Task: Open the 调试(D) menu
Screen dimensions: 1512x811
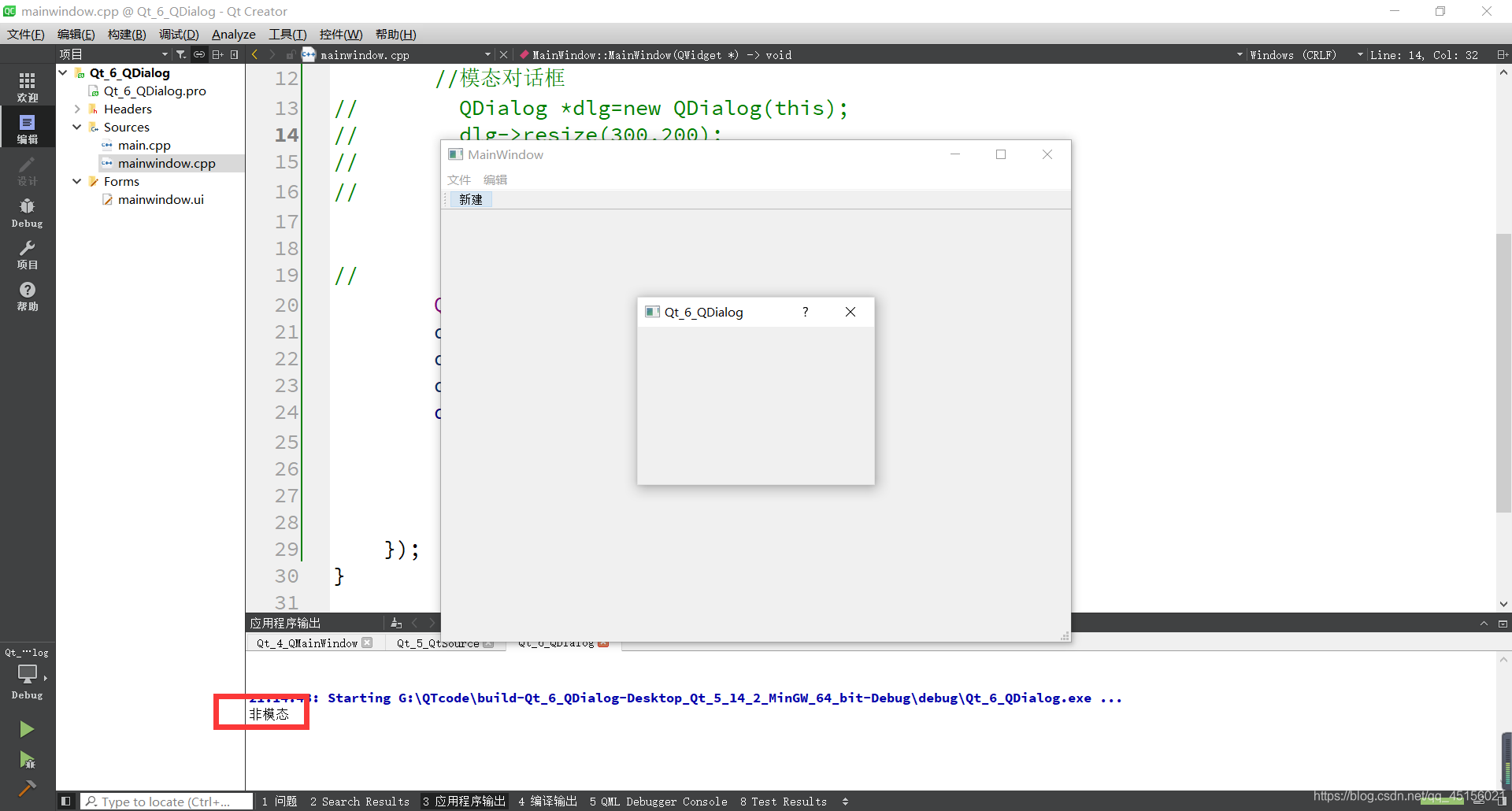Action: pyautogui.click(x=179, y=34)
